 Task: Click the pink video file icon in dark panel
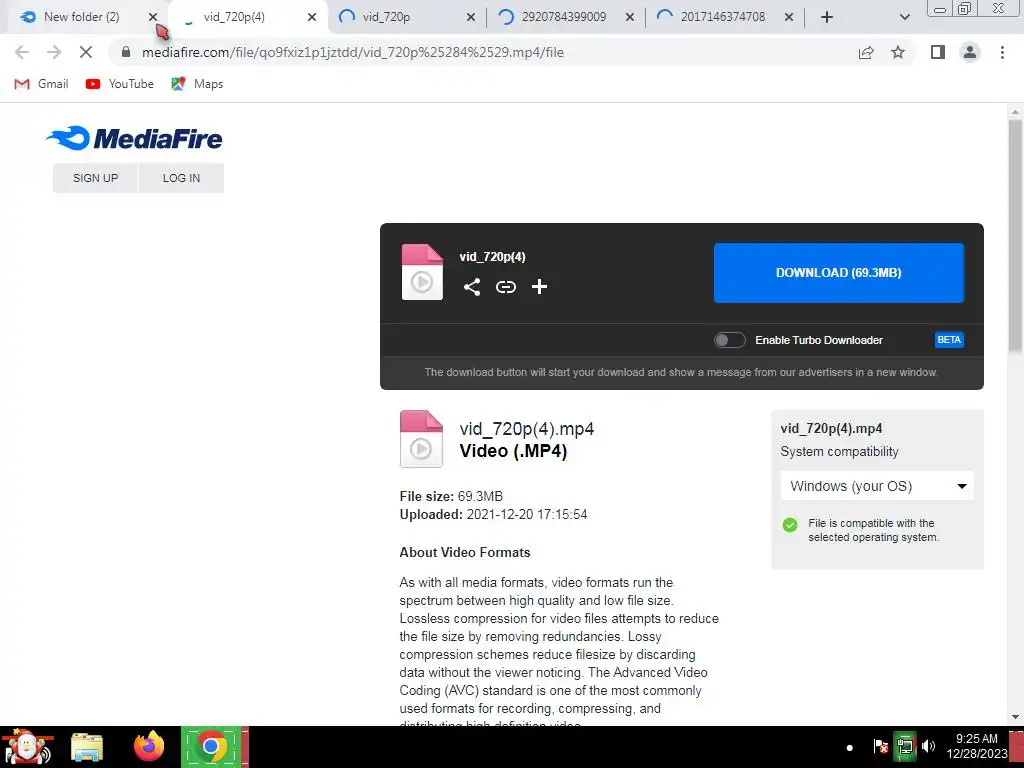point(422,272)
